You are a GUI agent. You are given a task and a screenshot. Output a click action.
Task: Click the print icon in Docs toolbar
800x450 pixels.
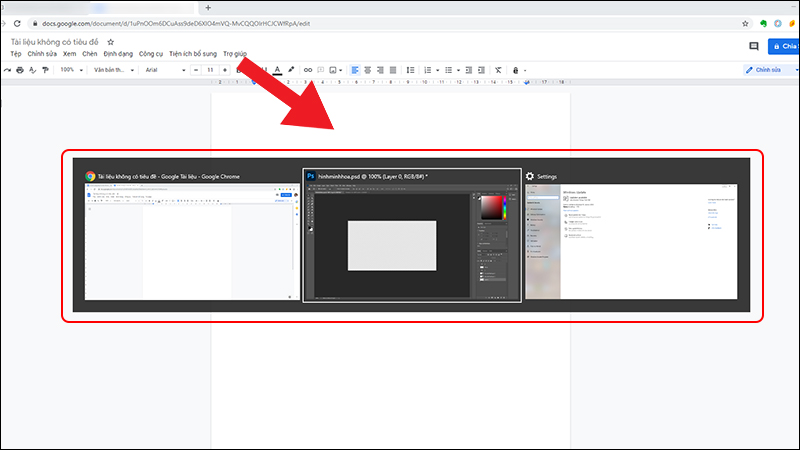point(19,70)
